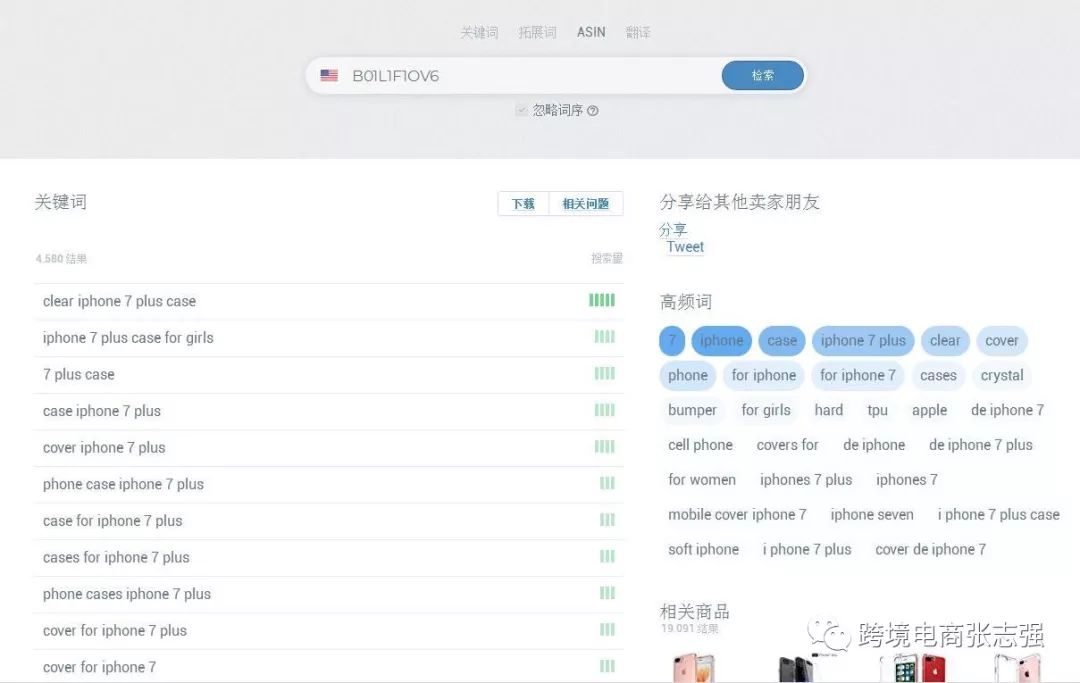The image size is (1080, 683).
Task: Click the 'for iphone 7' tag
Action: coord(858,375)
